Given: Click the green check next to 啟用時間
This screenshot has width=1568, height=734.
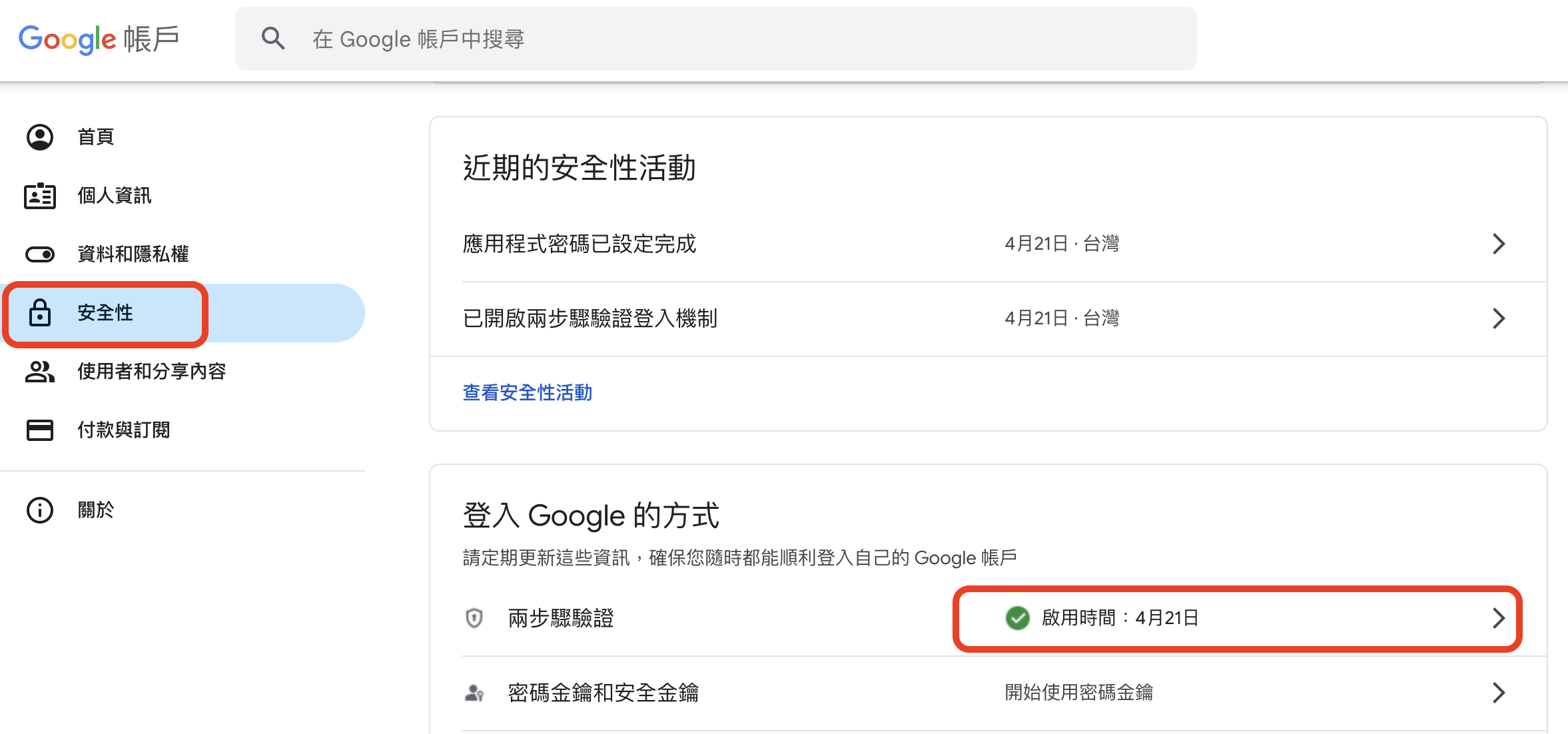Looking at the screenshot, I should (x=1017, y=618).
